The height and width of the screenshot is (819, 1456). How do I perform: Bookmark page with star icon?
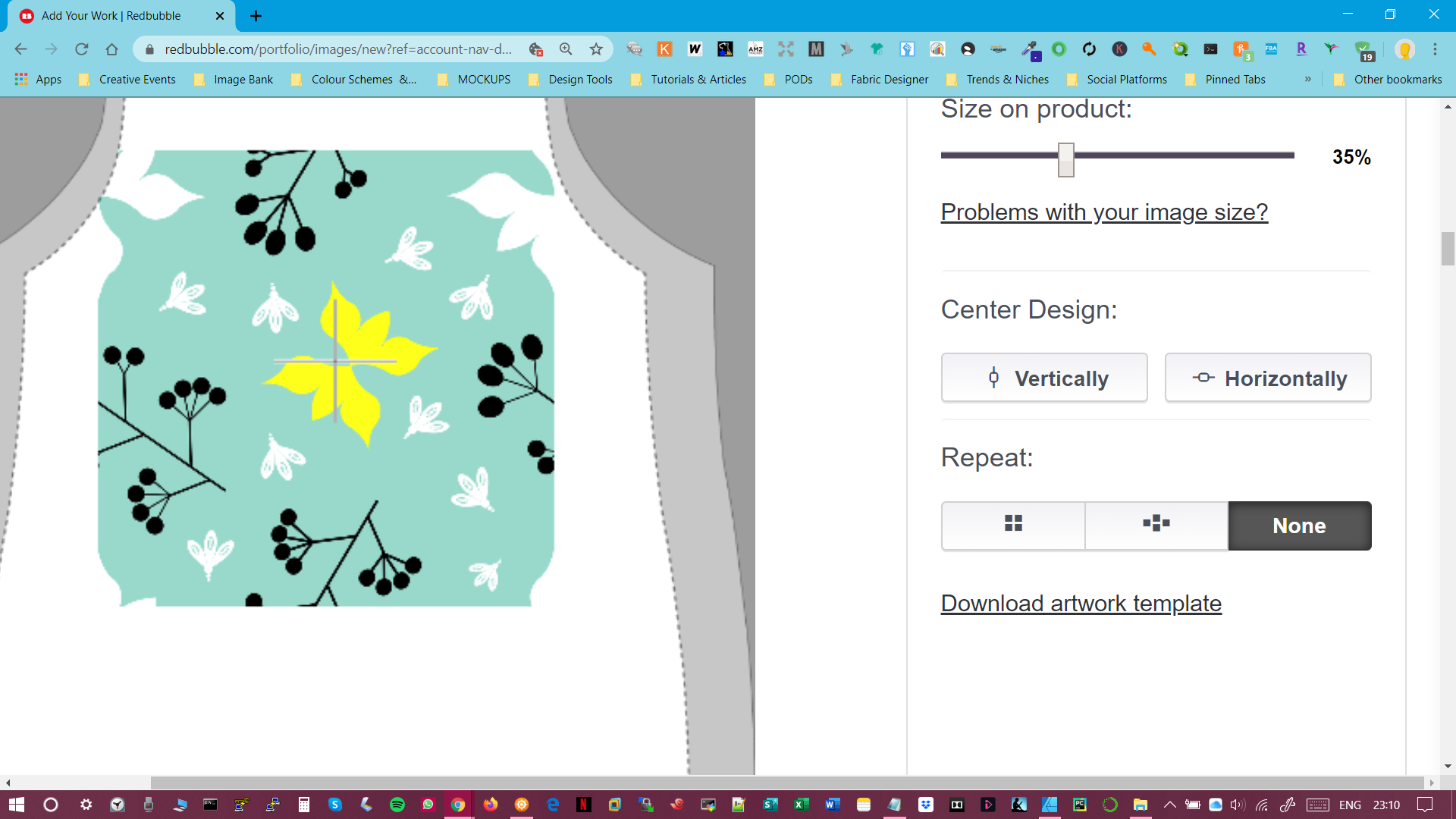coord(596,49)
